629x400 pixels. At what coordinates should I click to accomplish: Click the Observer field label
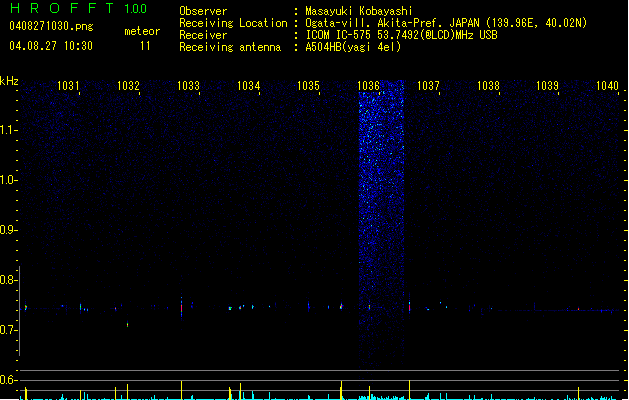(x=203, y=11)
